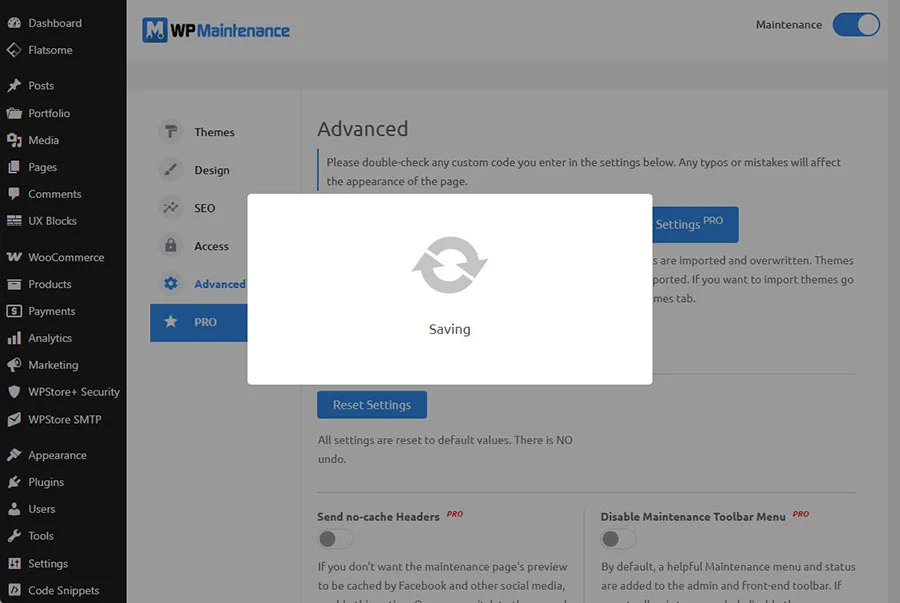Click 'Send no-cache Headers' label

378,516
